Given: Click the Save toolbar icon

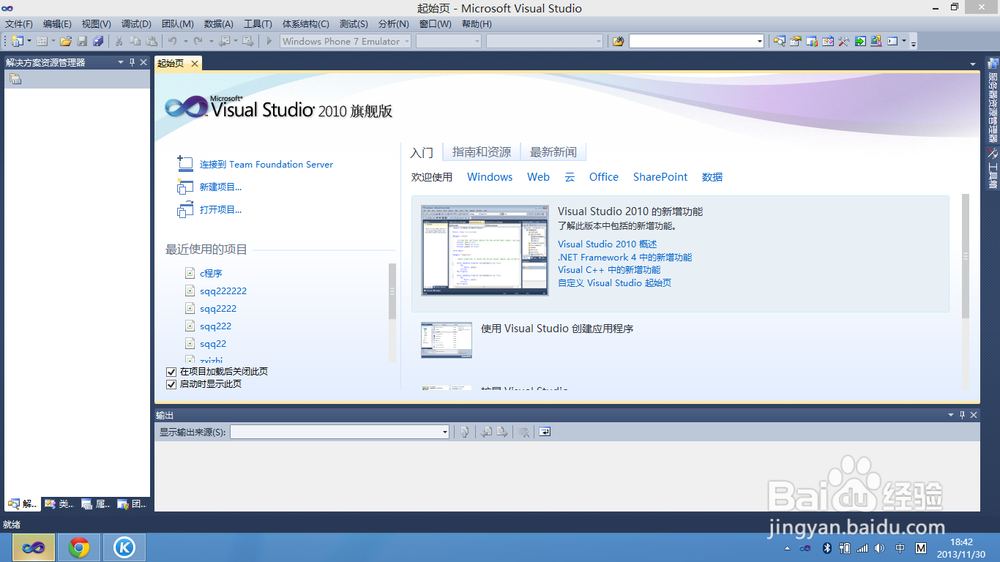Looking at the screenshot, I should [82, 41].
